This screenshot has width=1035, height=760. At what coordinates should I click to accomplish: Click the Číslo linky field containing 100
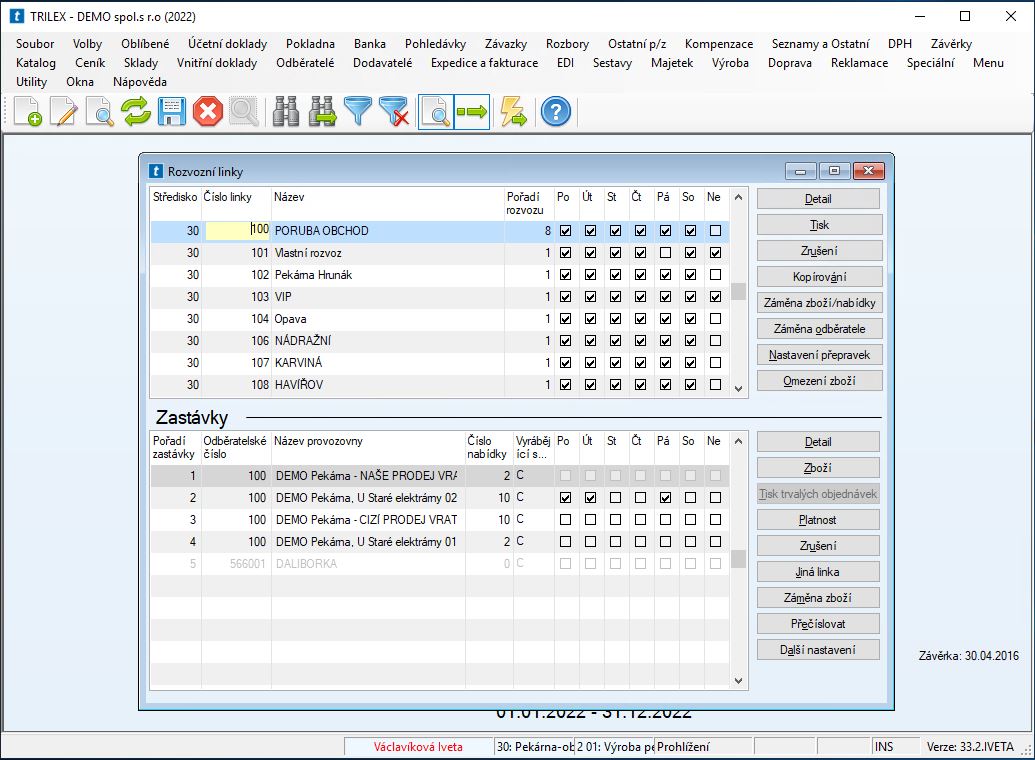237,230
